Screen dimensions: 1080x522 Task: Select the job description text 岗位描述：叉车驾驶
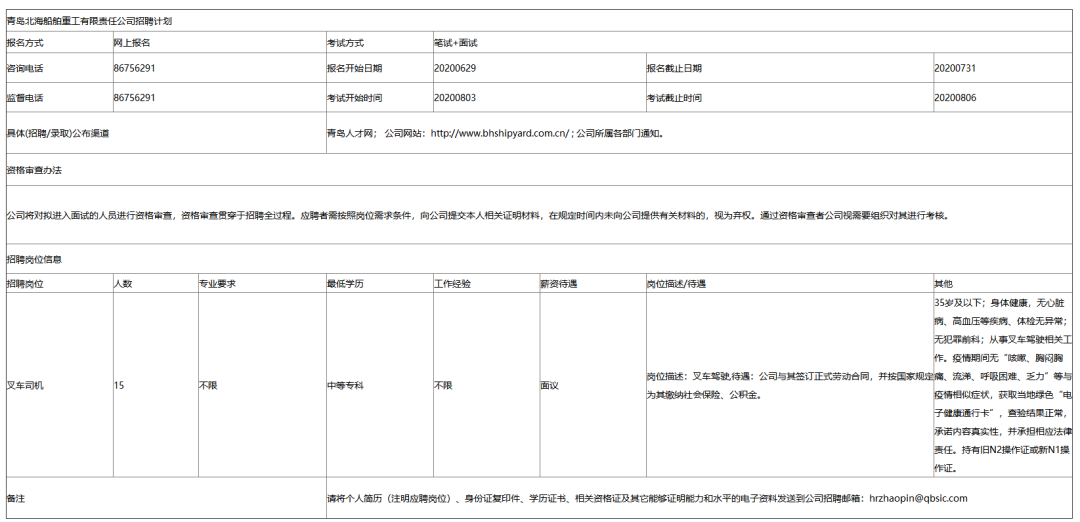point(789,386)
